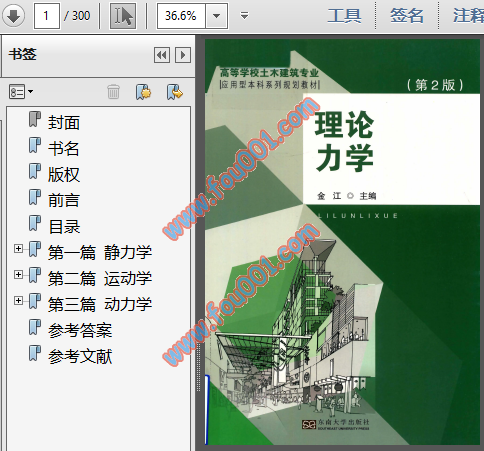Select the 第三篇 动力学 bookmark text
Image resolution: width=484 pixels, height=451 pixels.
click(x=100, y=304)
